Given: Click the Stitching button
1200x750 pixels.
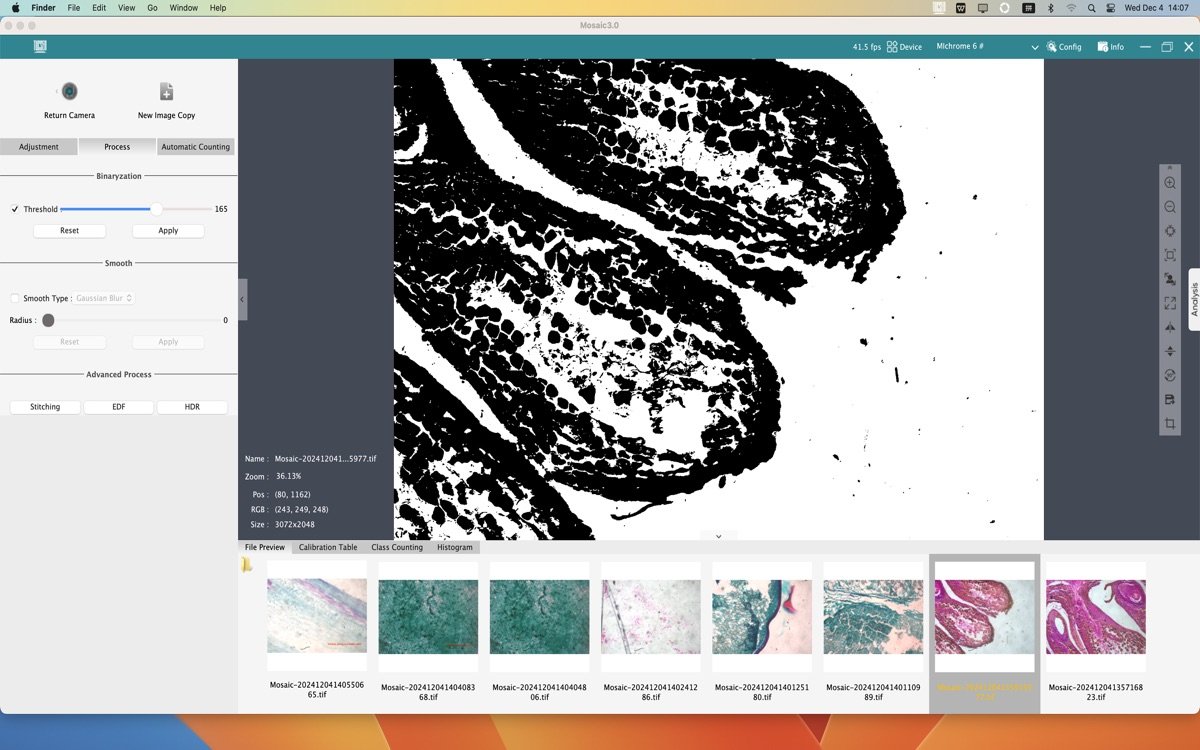Looking at the screenshot, I should tap(45, 407).
